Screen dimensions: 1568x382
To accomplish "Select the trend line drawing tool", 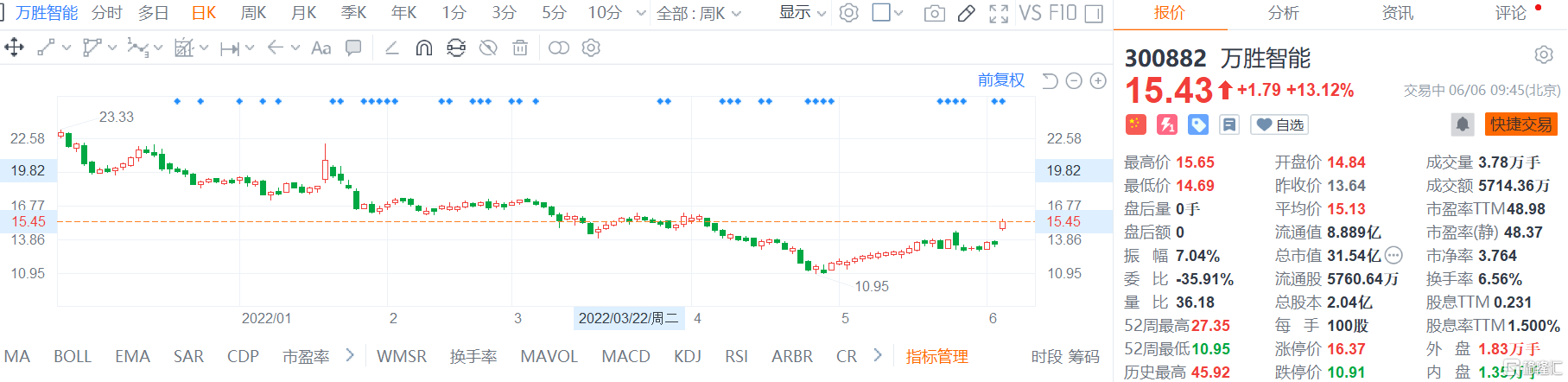I will (47, 48).
